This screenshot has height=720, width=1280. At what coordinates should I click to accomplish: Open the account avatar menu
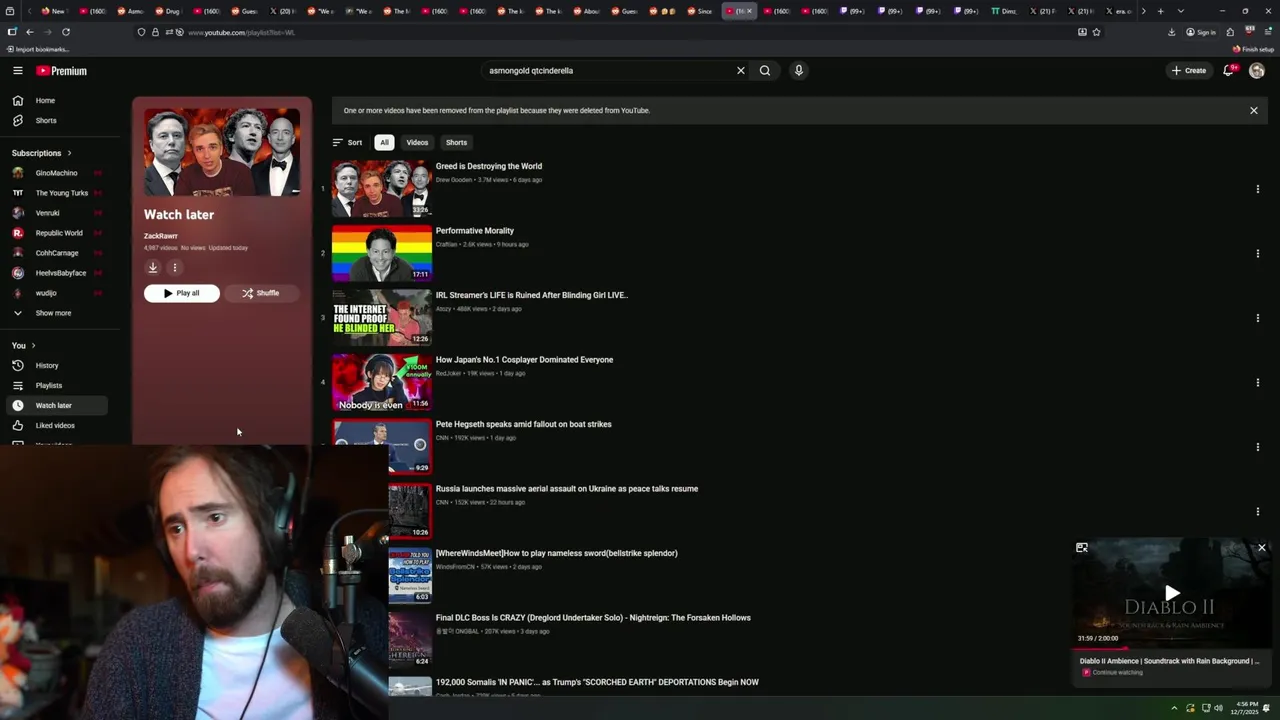coord(1257,71)
